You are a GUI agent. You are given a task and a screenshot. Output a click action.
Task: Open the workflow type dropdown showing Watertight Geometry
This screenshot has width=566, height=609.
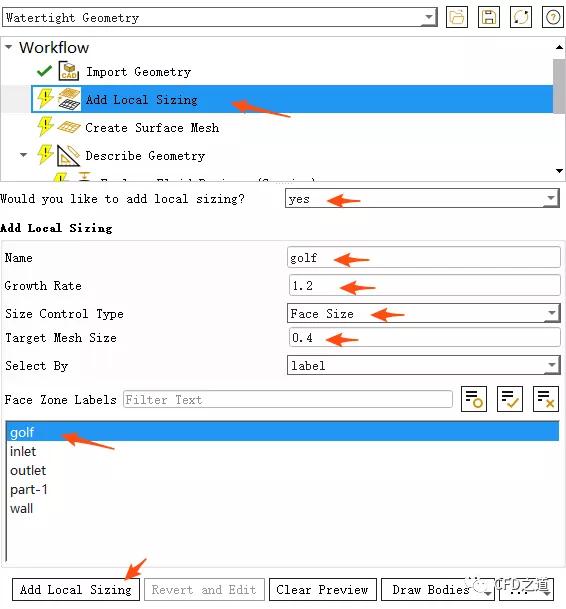(x=220, y=17)
